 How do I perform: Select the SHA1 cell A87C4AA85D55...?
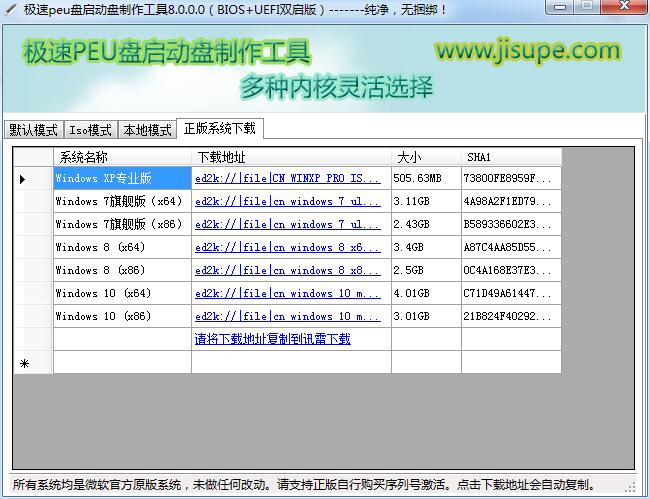(x=512, y=247)
